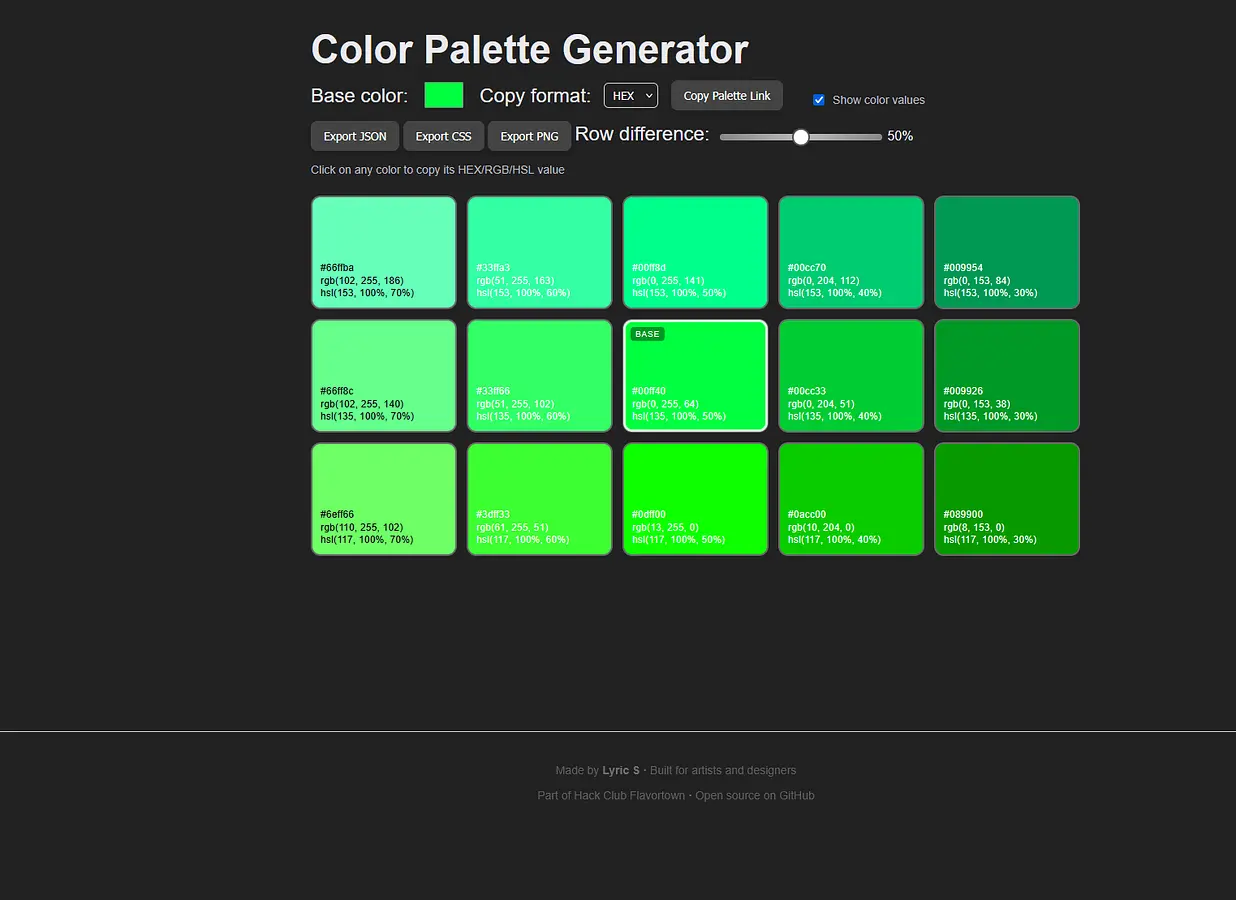This screenshot has height=900, width=1236.
Task: Adjust the Row difference slider
Action: click(x=800, y=137)
